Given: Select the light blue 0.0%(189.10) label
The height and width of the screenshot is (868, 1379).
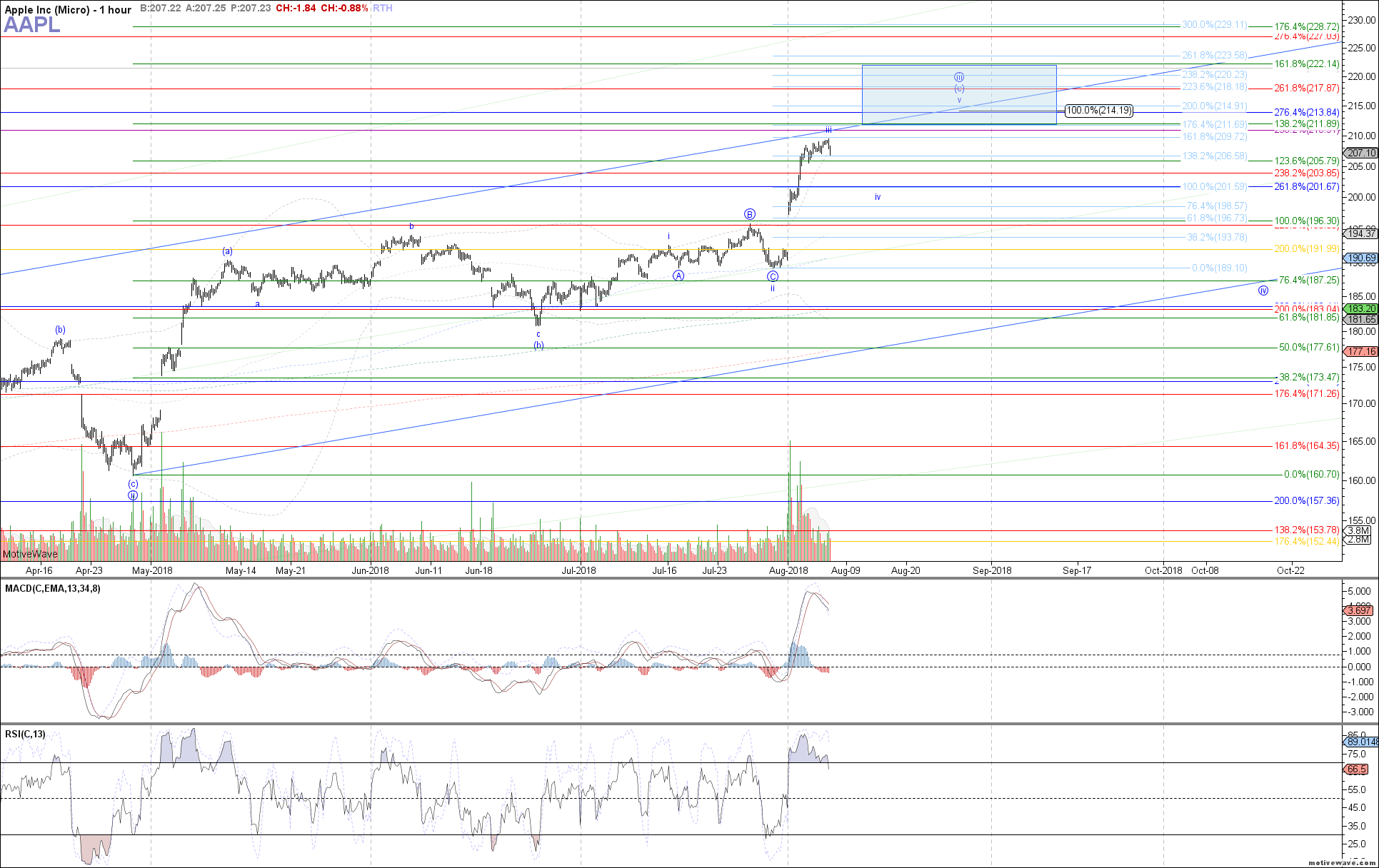Looking at the screenshot, I should (1220, 268).
